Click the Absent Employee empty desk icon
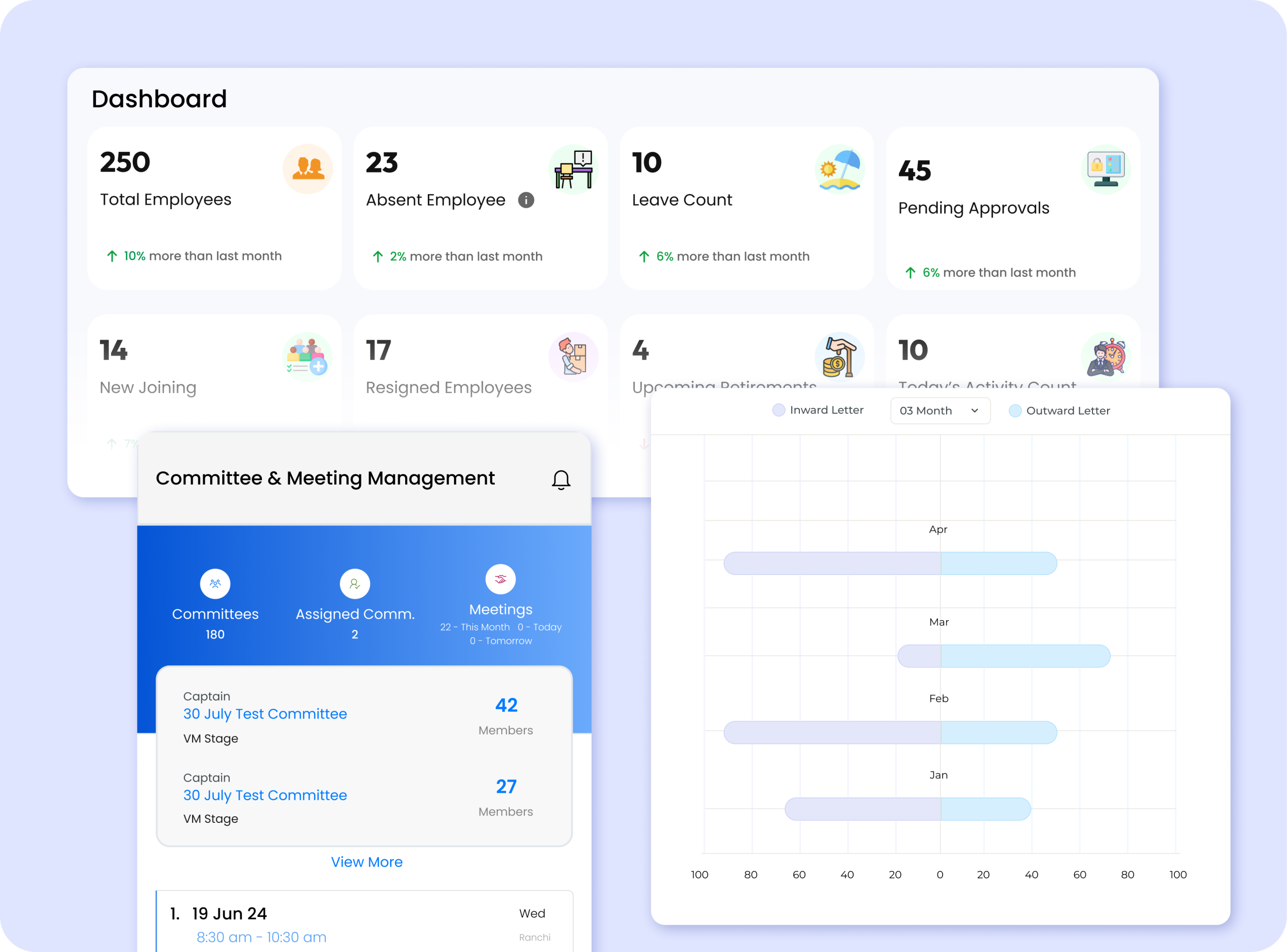1287x952 pixels. click(574, 169)
